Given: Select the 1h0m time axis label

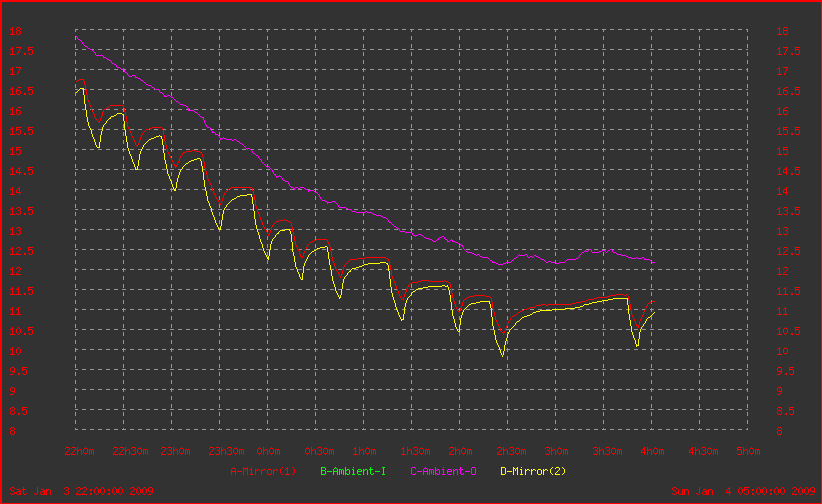Looking at the screenshot, I should click(x=364, y=451).
